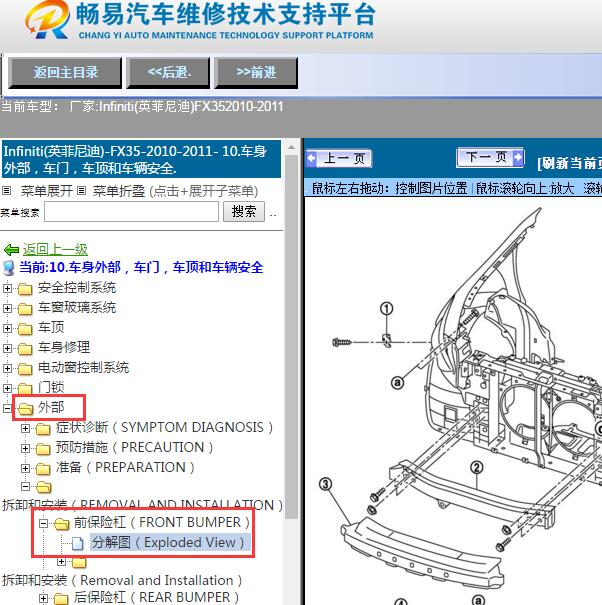The height and width of the screenshot is (605, 602).
Task: Click the 刷新当前页 refresh link
Action: point(570,164)
